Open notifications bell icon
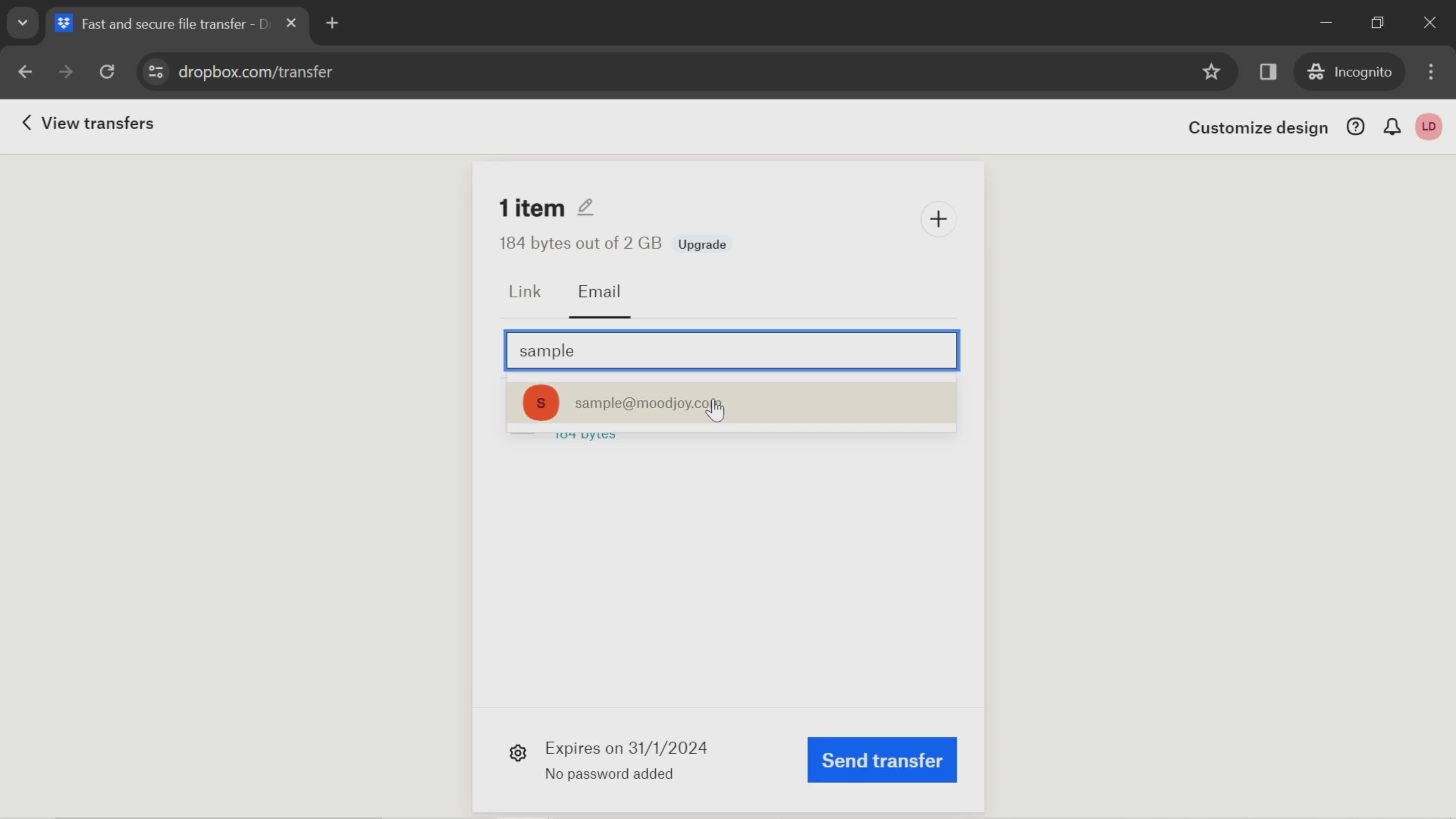This screenshot has height=819, width=1456. point(1392,127)
